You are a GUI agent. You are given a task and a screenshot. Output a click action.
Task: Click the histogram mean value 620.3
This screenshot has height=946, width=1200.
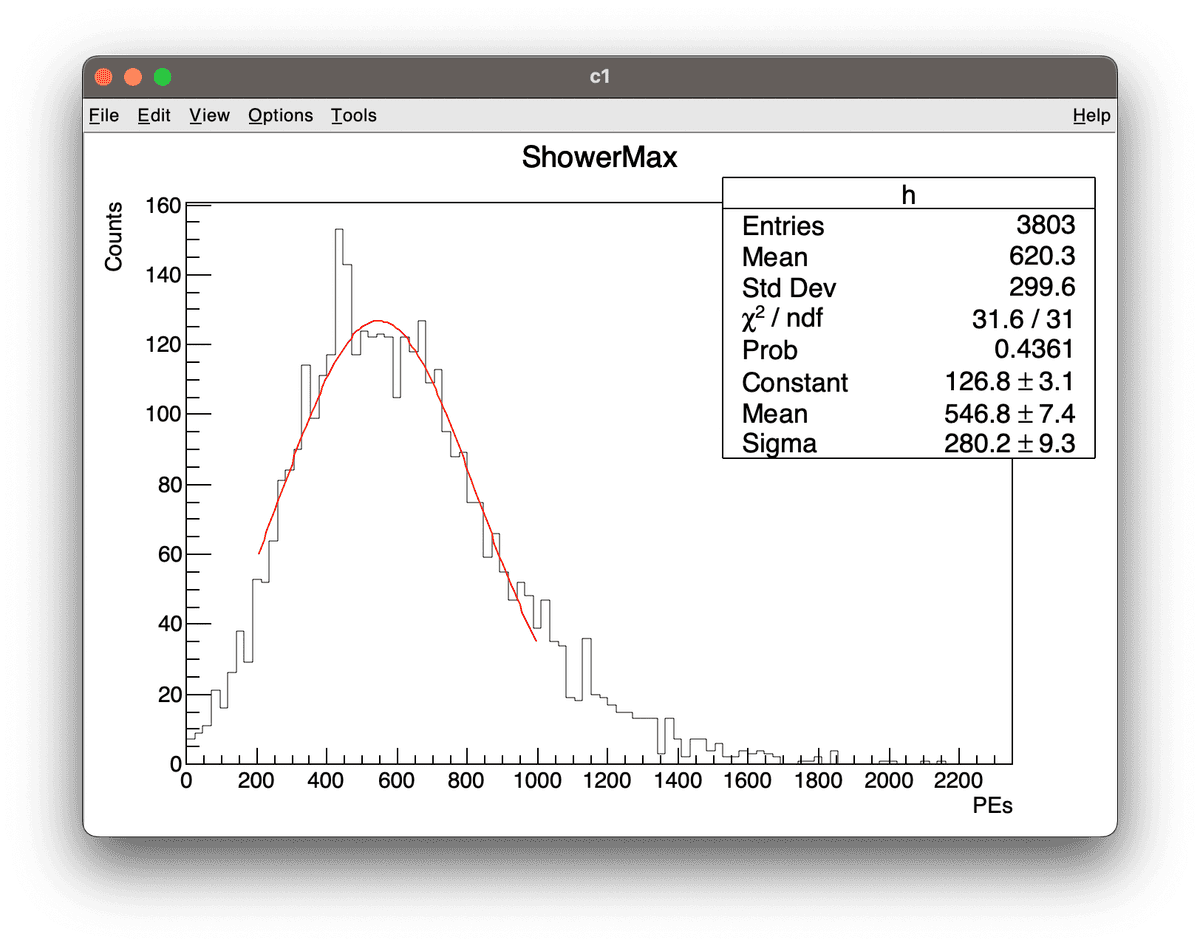1044,257
